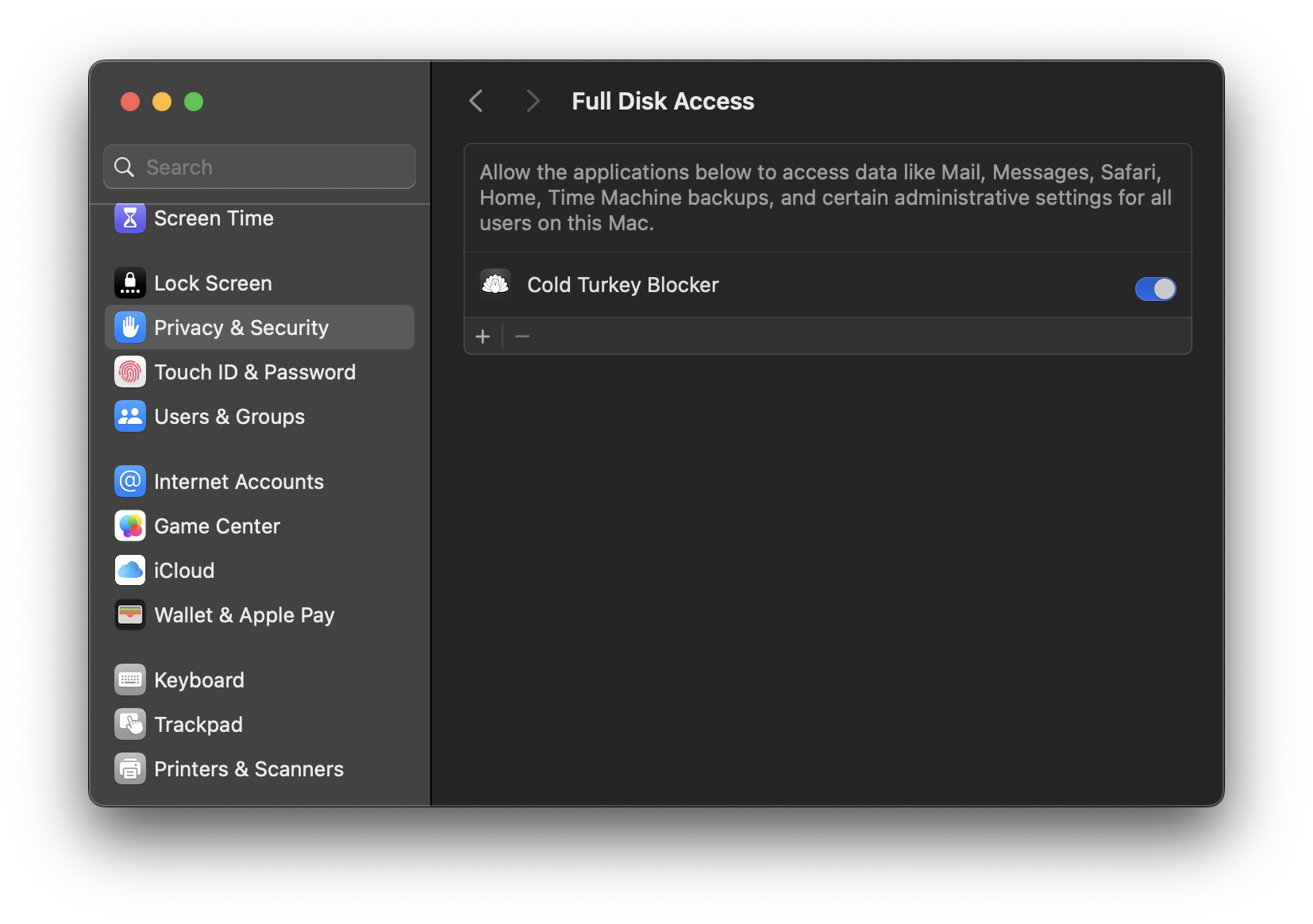The image size is (1313, 924).
Task: Click the red close window button
Action: (130, 102)
